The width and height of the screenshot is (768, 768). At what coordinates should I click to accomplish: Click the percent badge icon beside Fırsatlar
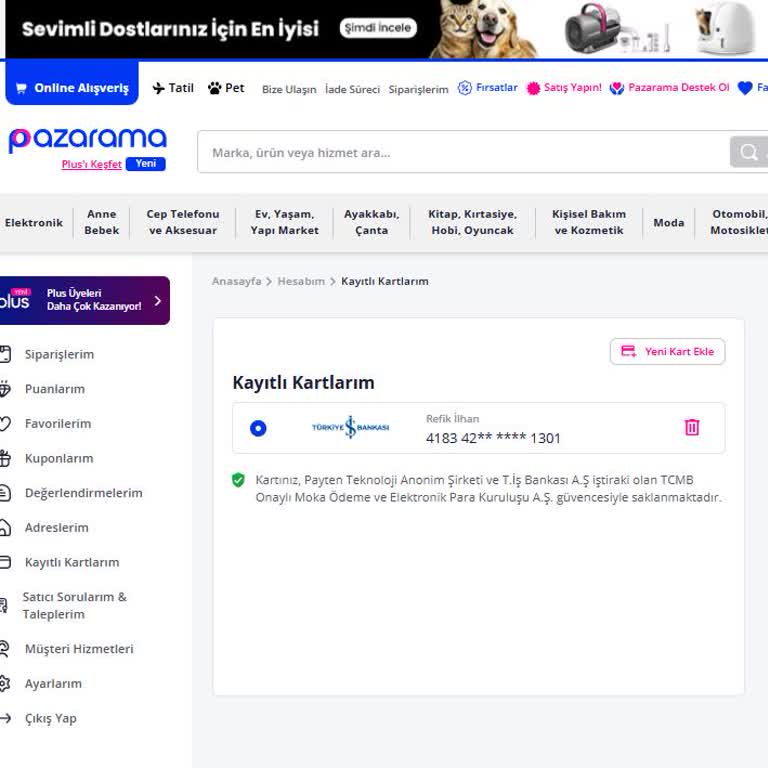(464, 88)
